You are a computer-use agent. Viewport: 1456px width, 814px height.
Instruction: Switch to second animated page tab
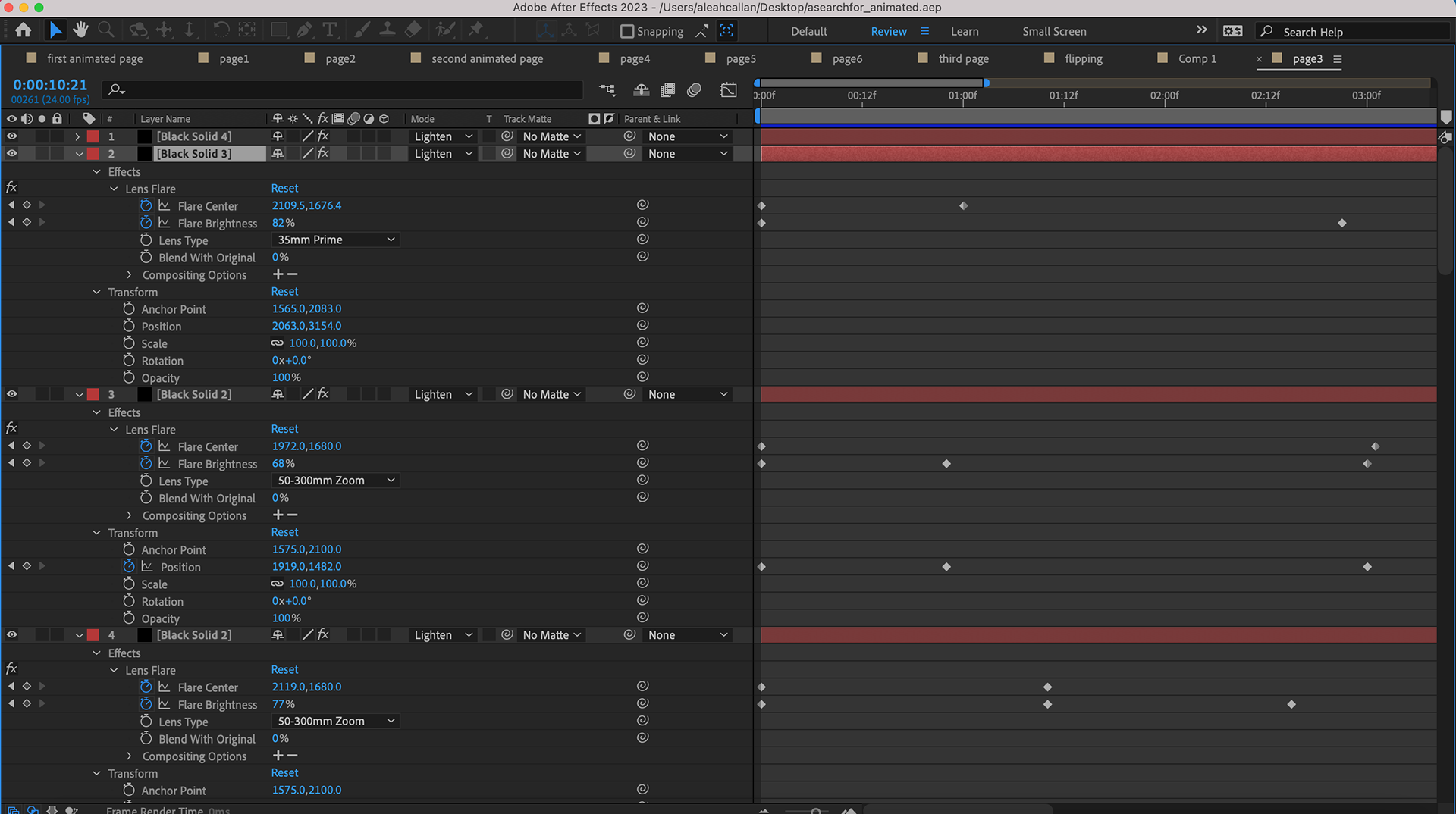pos(487,58)
